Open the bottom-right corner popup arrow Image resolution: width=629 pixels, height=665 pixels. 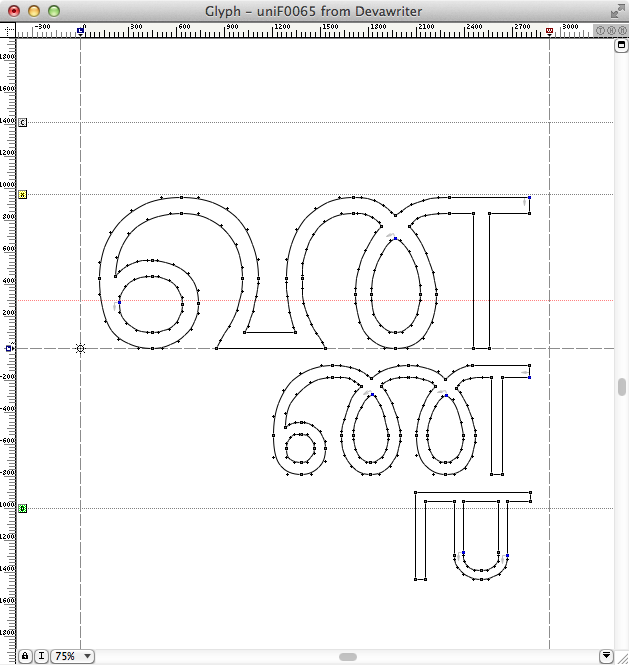[x=606, y=656]
